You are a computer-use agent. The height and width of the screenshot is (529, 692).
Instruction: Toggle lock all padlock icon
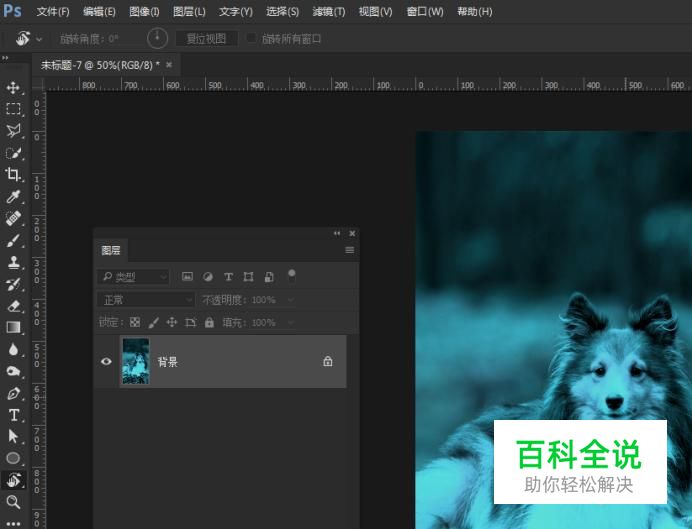[209, 323]
